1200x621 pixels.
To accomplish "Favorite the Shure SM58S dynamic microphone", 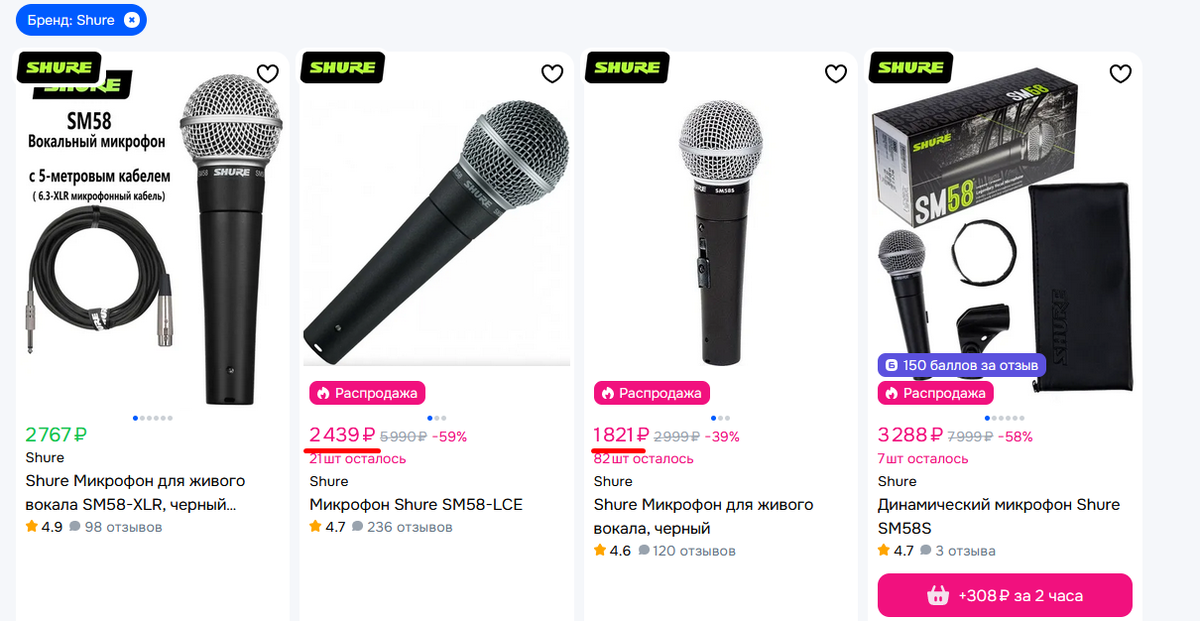I will click(x=1120, y=73).
